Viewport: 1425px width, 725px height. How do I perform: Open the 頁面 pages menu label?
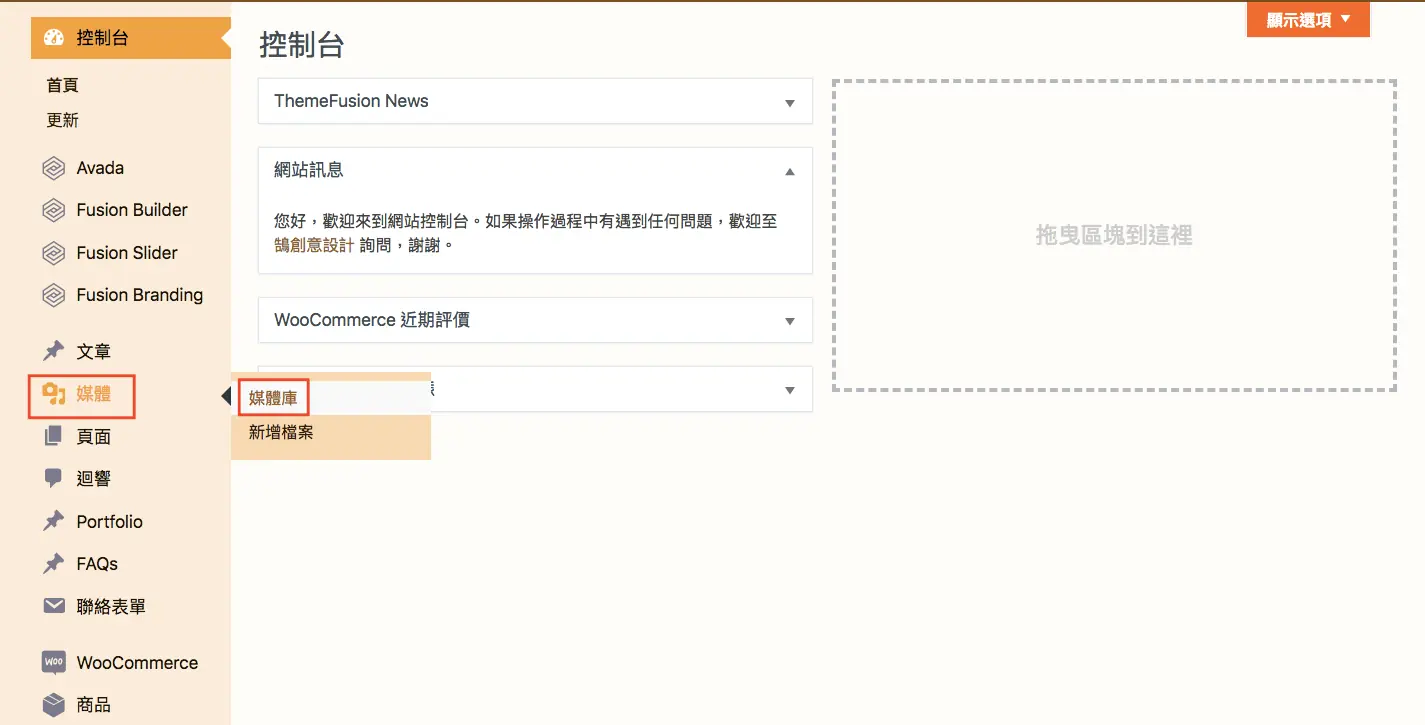94,437
